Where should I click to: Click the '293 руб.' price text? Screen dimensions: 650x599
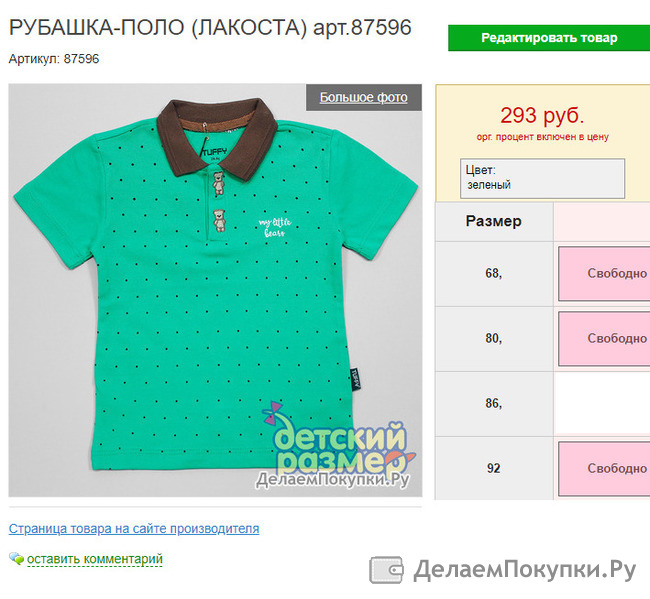tap(542, 115)
